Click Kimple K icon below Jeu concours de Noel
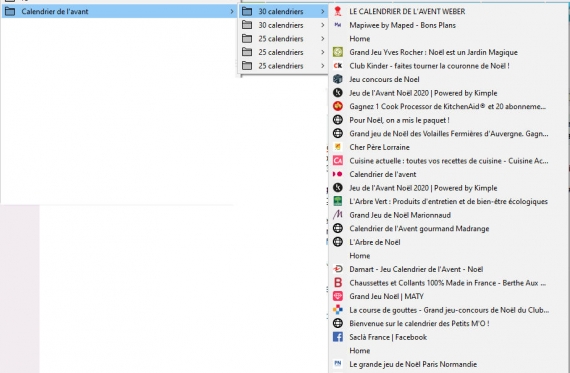The height and width of the screenshot is (373, 570). [338, 93]
